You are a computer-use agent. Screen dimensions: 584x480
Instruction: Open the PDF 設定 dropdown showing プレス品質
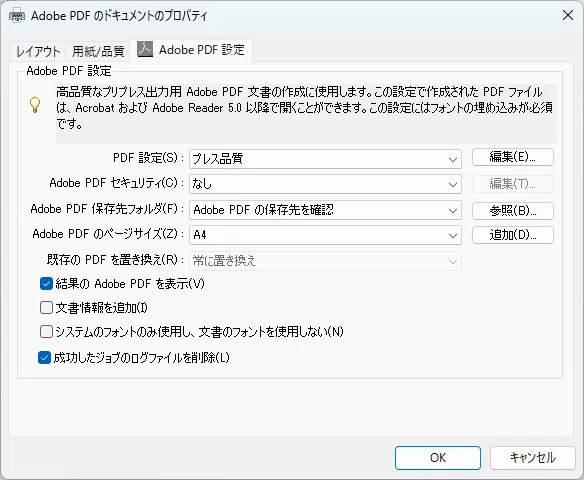[325, 159]
